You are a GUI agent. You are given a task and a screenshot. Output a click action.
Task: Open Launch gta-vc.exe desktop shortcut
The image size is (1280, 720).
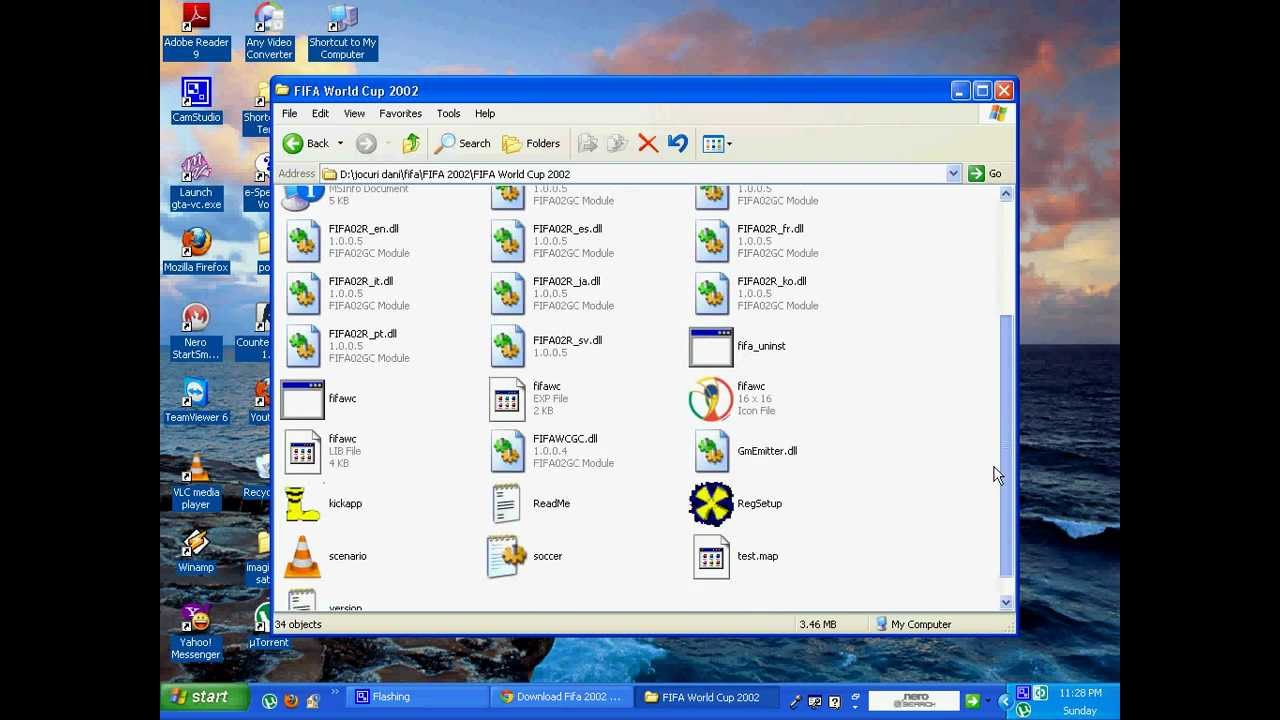pos(196,182)
